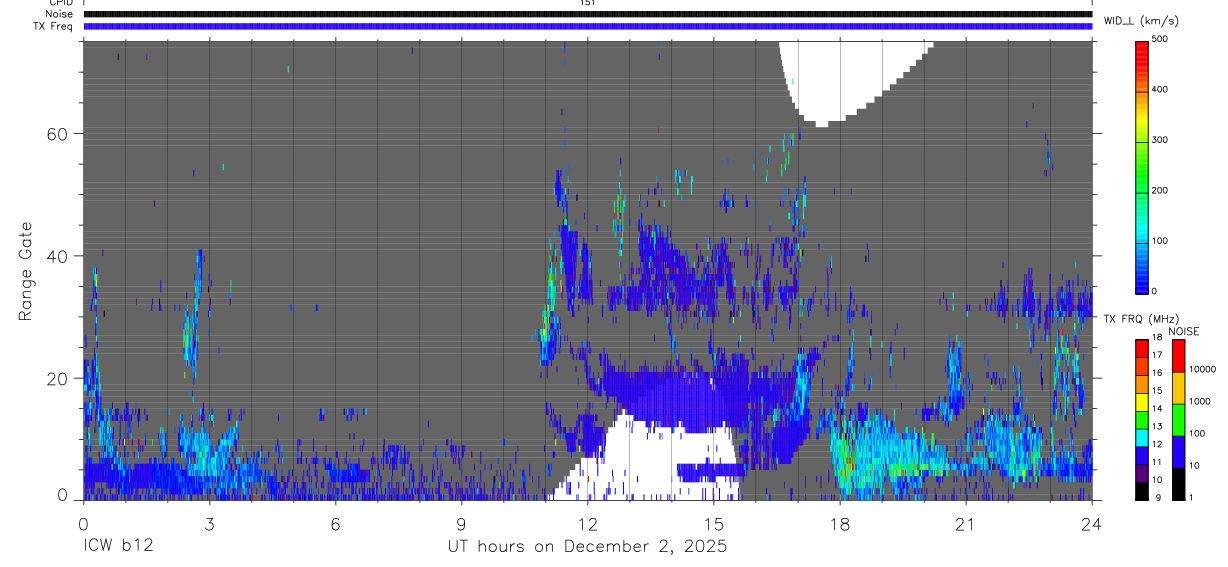Click the "UT hours on December 2, 2025" label

[x=586, y=547]
